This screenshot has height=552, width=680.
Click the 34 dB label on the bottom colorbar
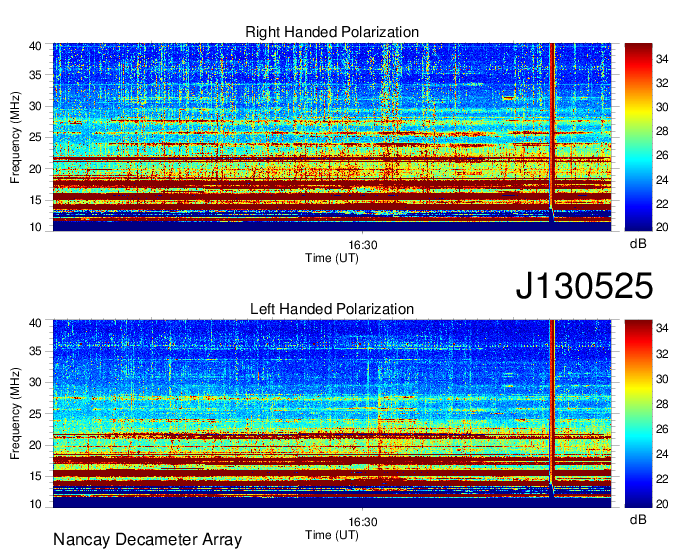pyautogui.click(x=662, y=328)
